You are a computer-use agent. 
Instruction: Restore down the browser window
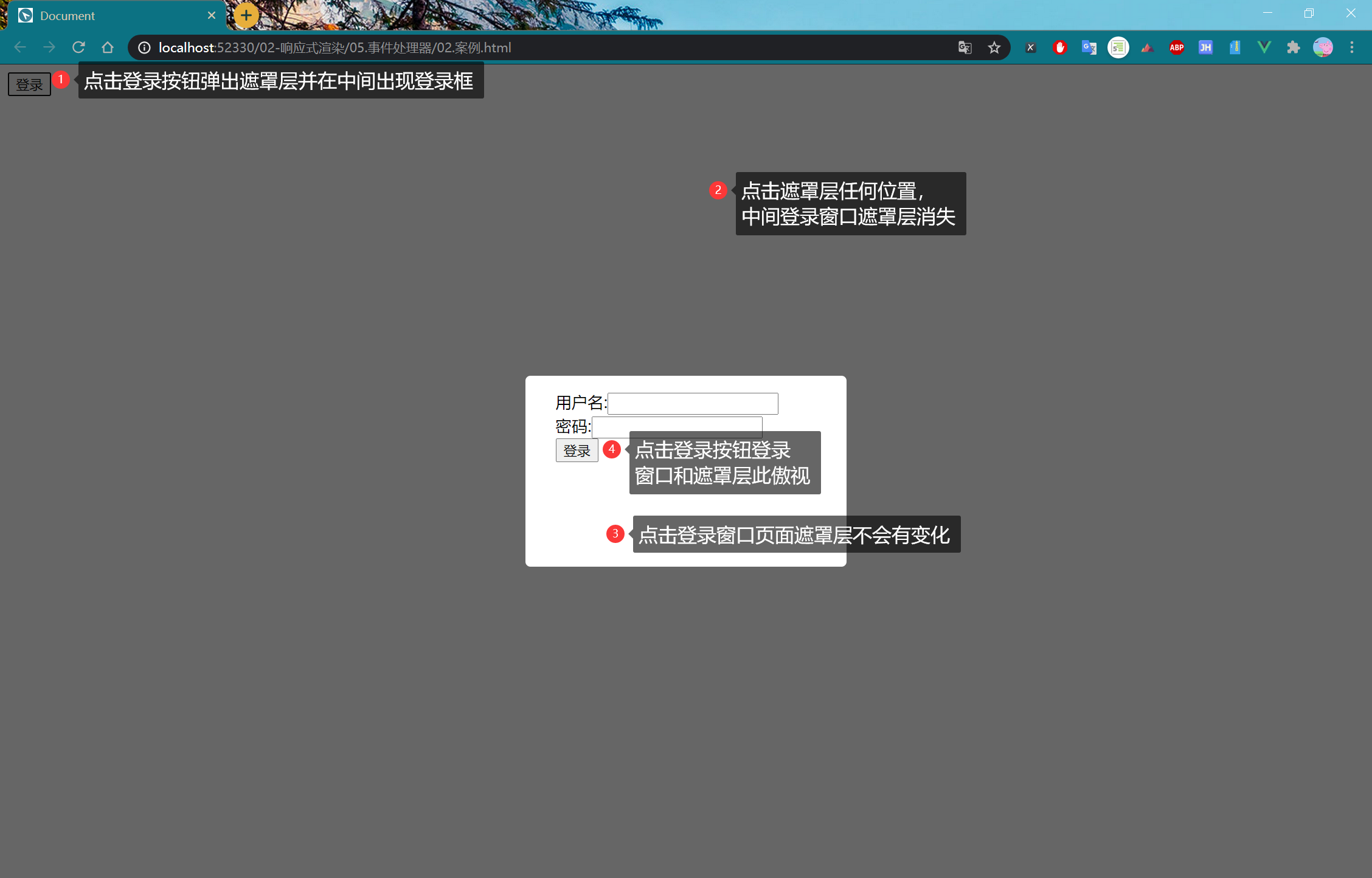[1309, 13]
